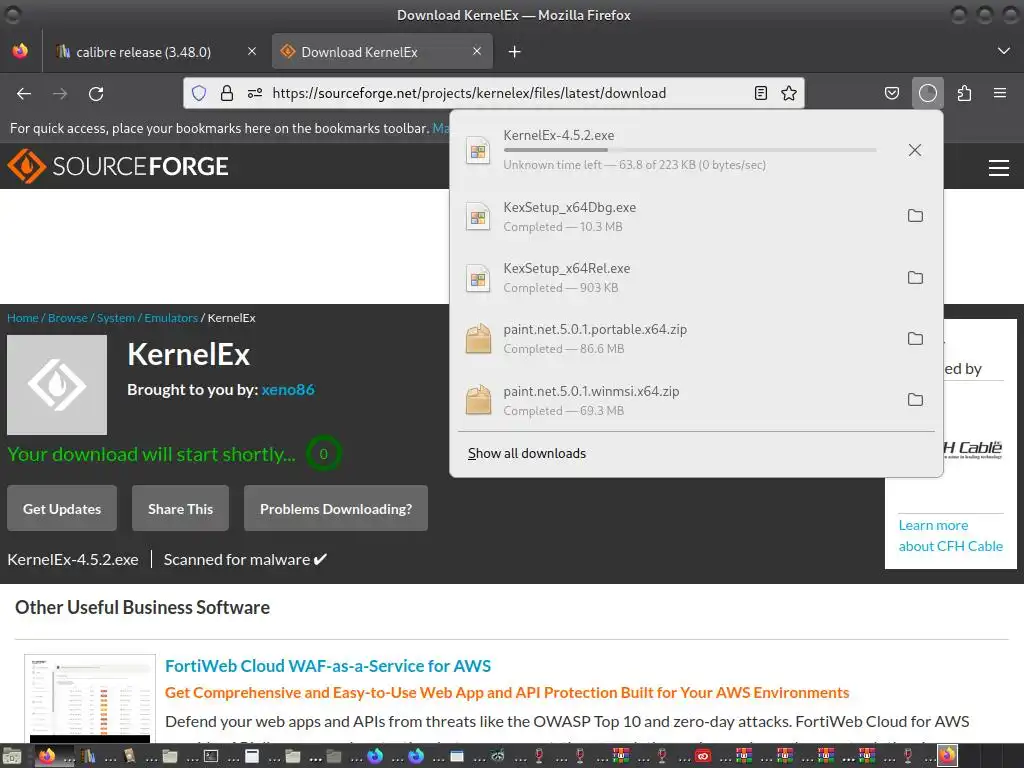This screenshot has height=768, width=1024.
Task: Open FortiWeb Cloud WAF-as-a-Service link
Action: 328,666
